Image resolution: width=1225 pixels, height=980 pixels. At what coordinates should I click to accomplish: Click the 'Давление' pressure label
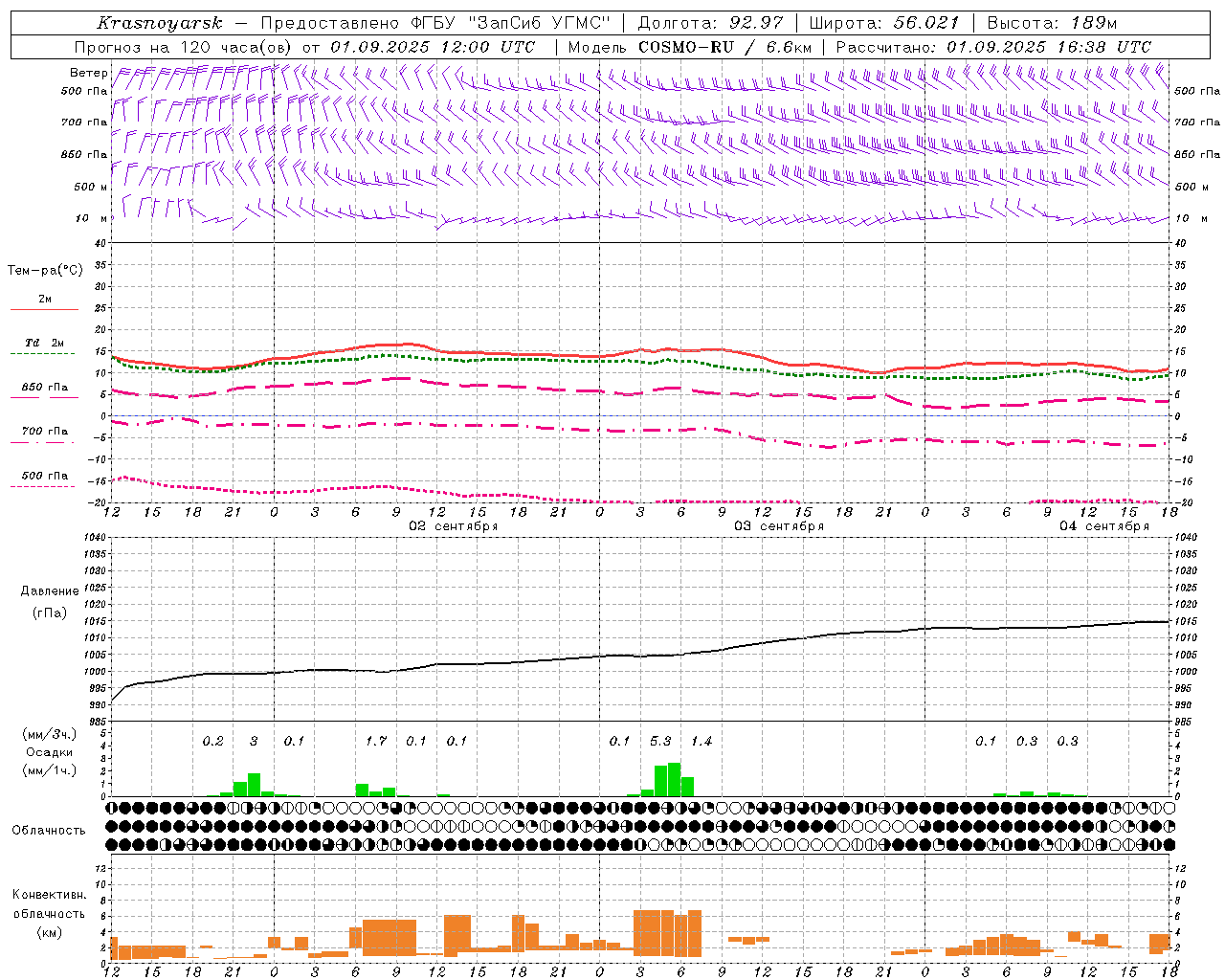[x=49, y=590]
